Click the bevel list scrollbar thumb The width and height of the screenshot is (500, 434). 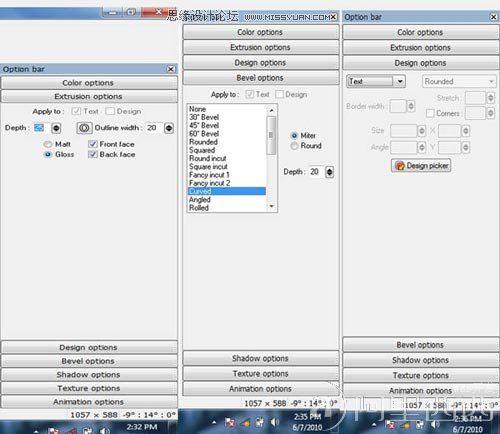tap(271, 135)
